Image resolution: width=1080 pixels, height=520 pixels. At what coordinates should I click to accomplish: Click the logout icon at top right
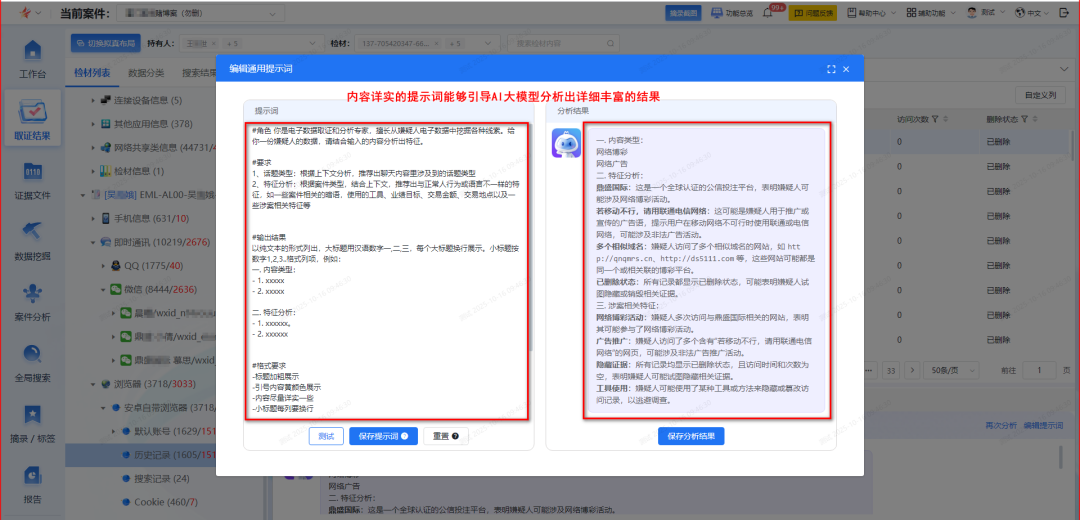[x=1063, y=12]
